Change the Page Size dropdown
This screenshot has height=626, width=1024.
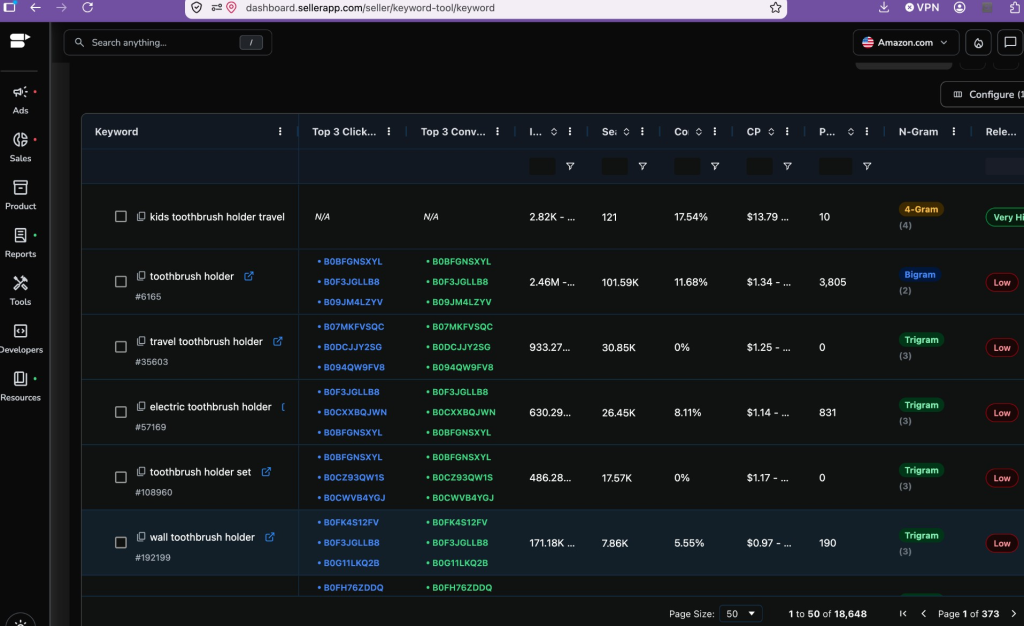point(741,614)
